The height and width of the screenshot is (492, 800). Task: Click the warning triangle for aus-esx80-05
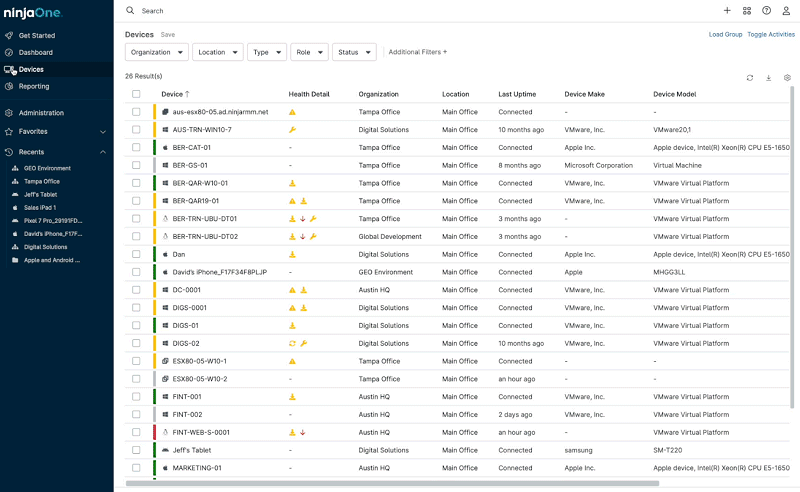[292, 112]
